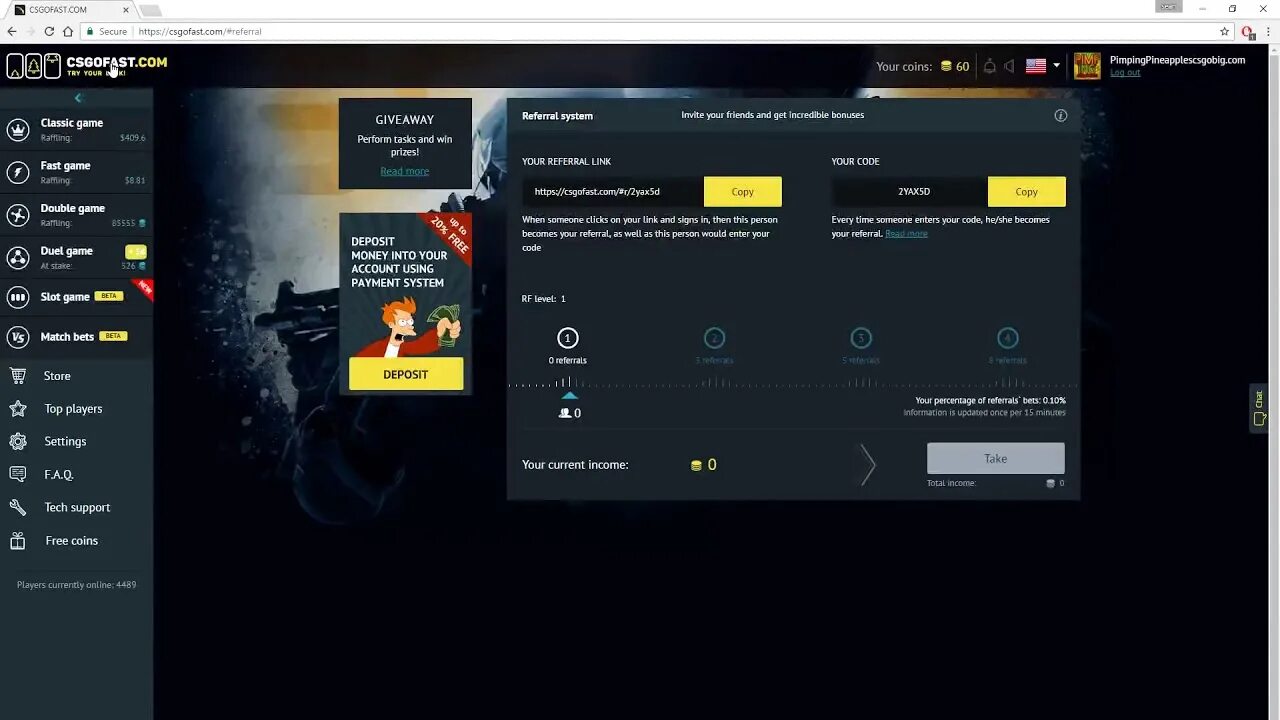Screen dimensions: 1280x720
Task: Open Fast game lightning icon
Action: [18, 173]
